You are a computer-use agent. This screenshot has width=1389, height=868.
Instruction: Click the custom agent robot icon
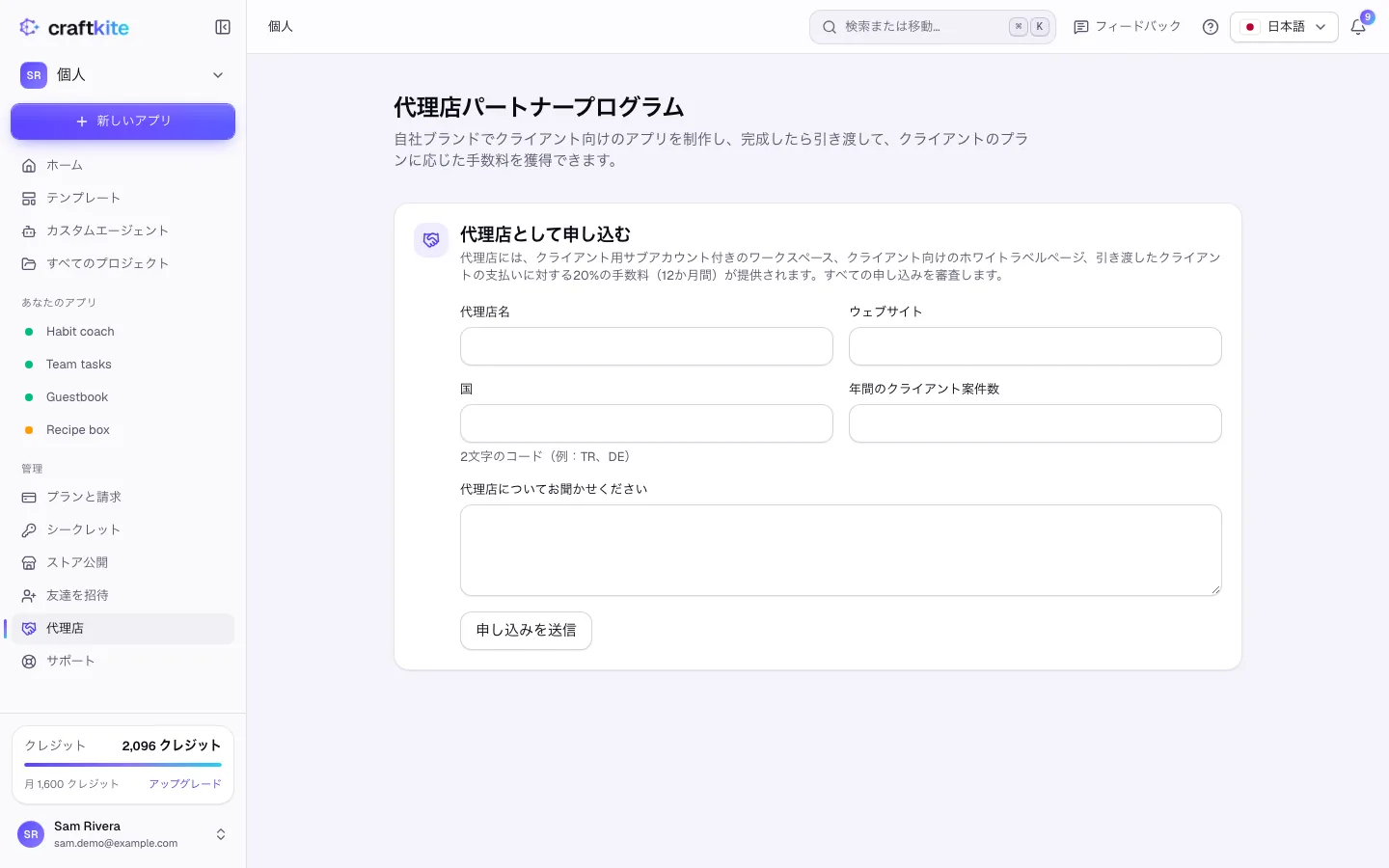coord(29,231)
